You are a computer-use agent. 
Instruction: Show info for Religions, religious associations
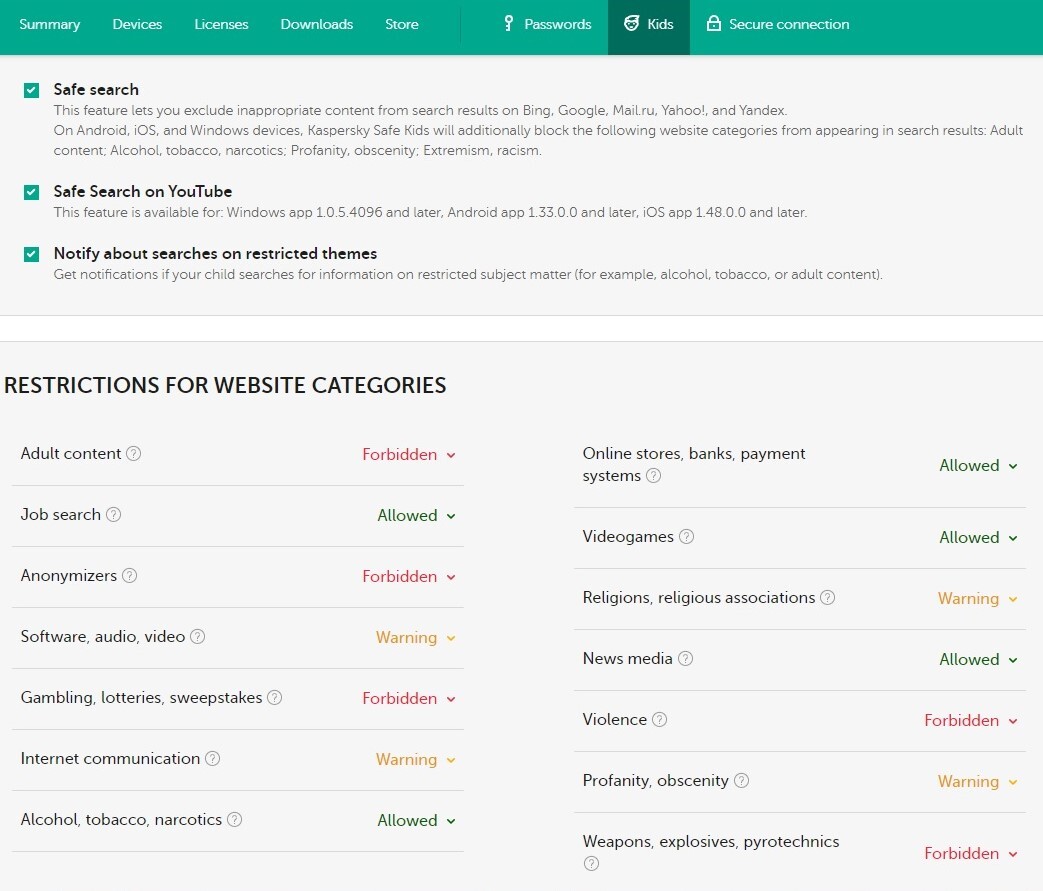point(828,598)
